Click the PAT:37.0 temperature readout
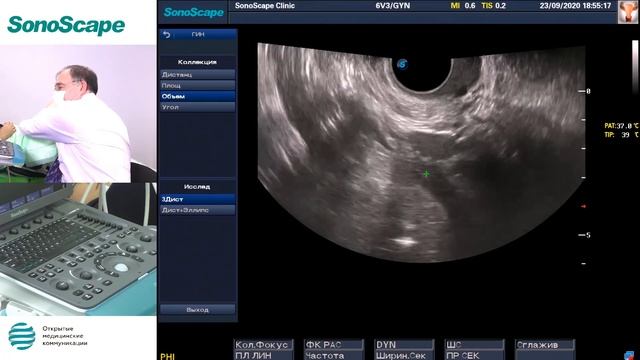640x360 pixels. [x=621, y=126]
